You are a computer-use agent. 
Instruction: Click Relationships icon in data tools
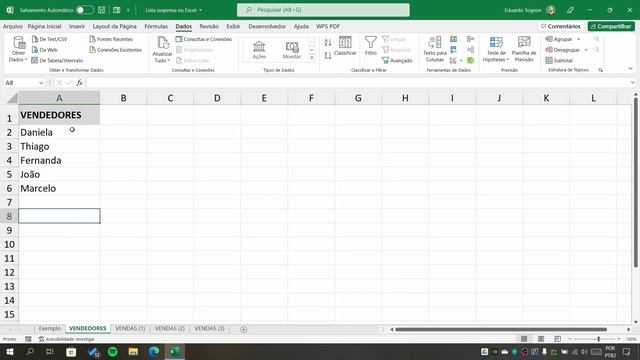point(471,50)
